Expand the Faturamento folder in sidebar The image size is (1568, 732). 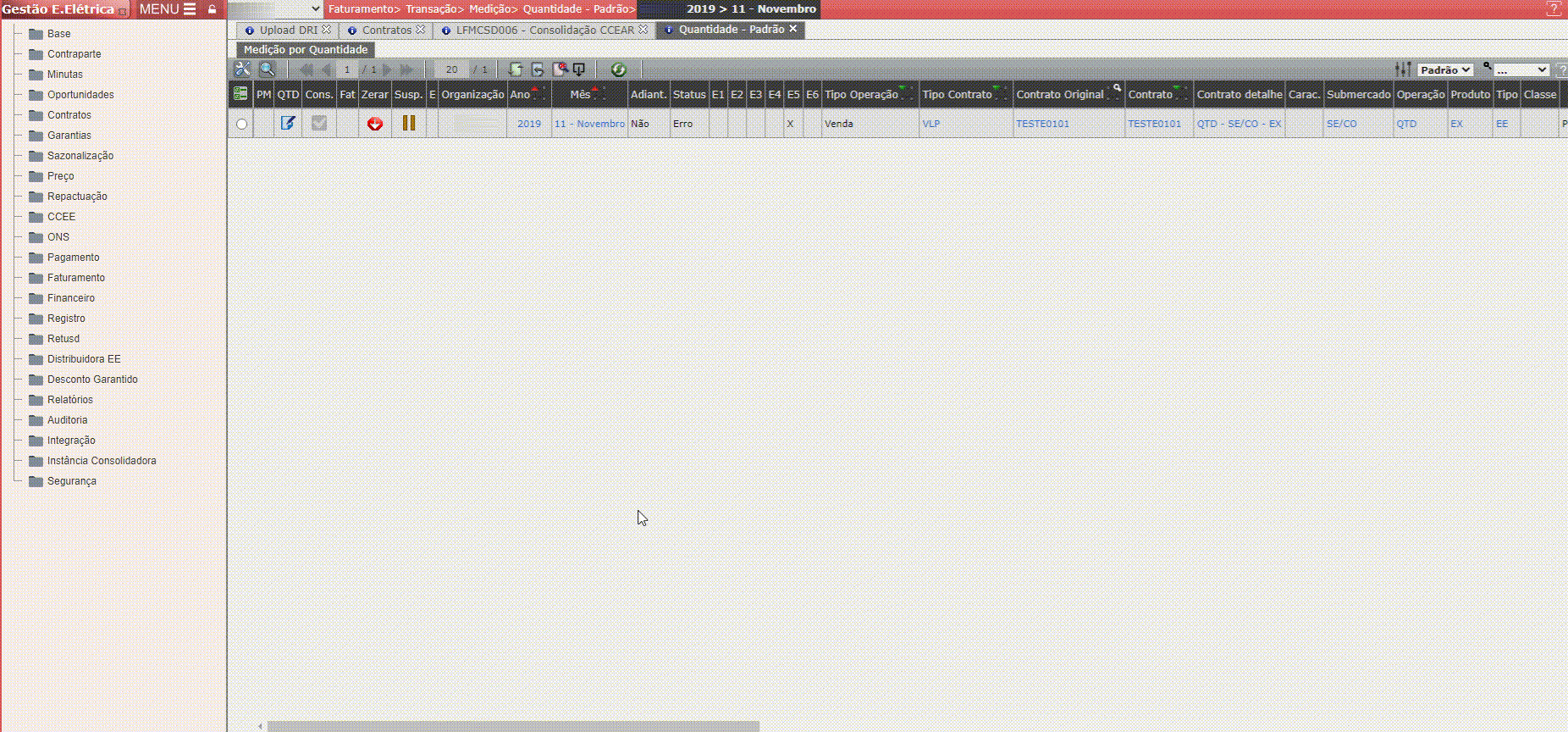75,278
